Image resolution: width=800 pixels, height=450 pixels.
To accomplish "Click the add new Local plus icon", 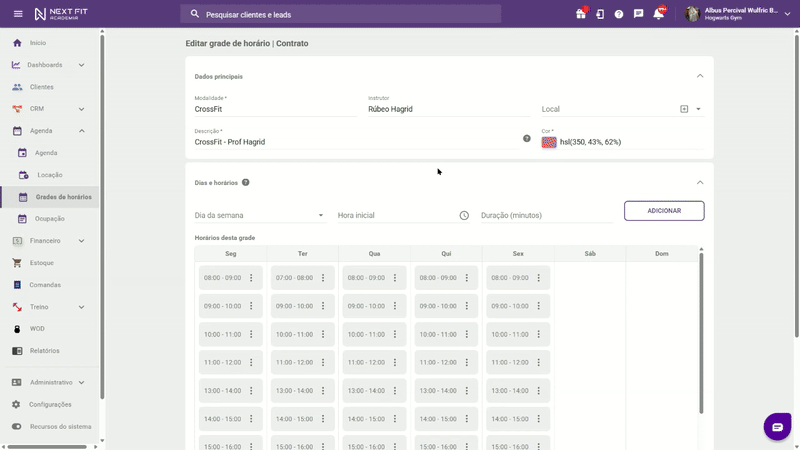I will [x=684, y=109].
